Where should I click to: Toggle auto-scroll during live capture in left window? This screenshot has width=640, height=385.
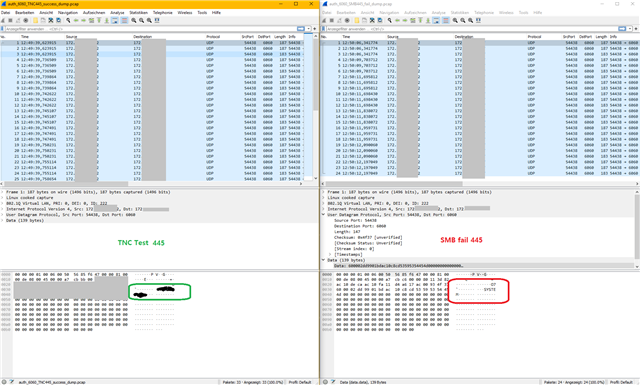click(x=115, y=20)
